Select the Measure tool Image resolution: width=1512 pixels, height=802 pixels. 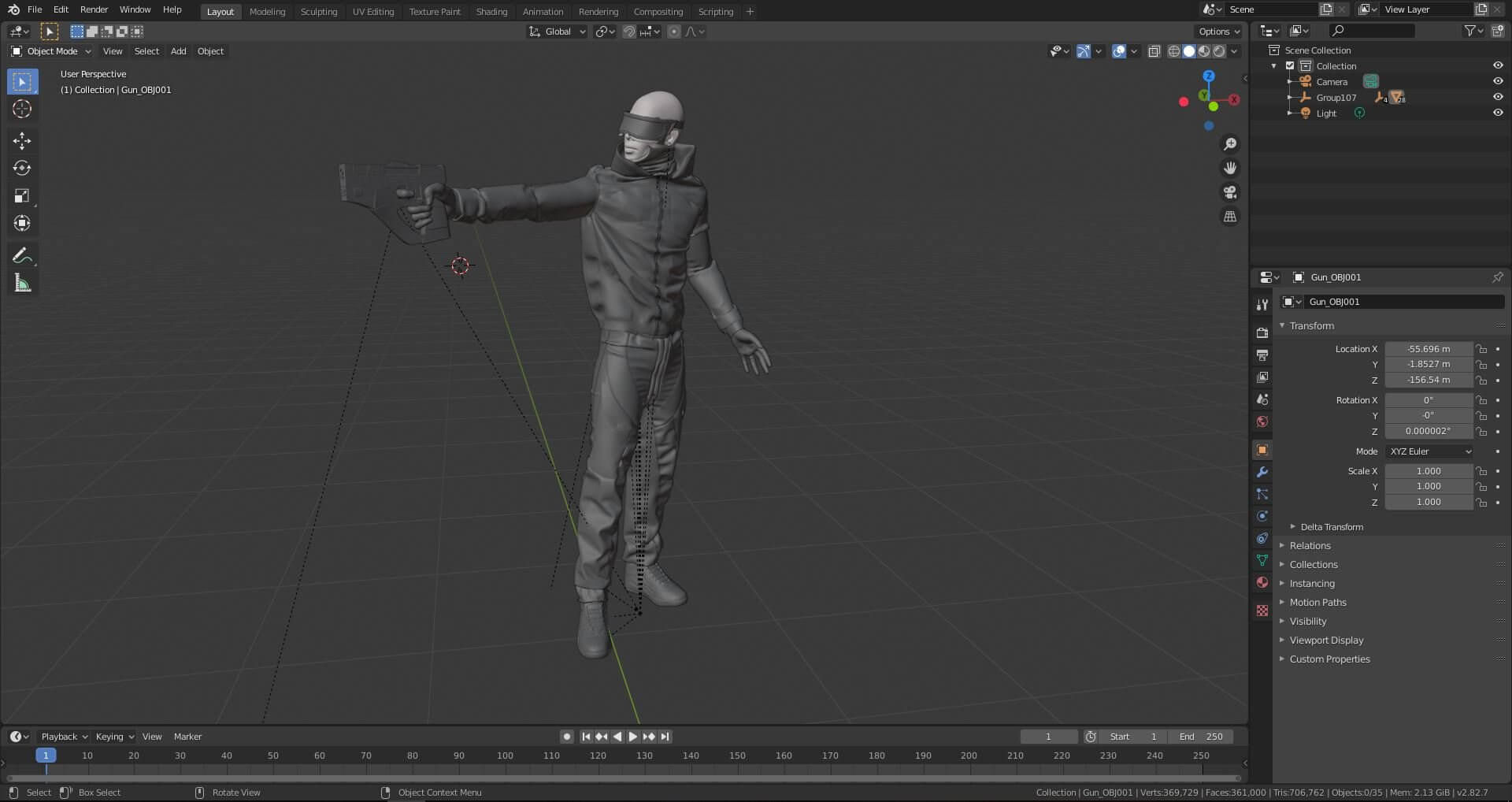[22, 283]
